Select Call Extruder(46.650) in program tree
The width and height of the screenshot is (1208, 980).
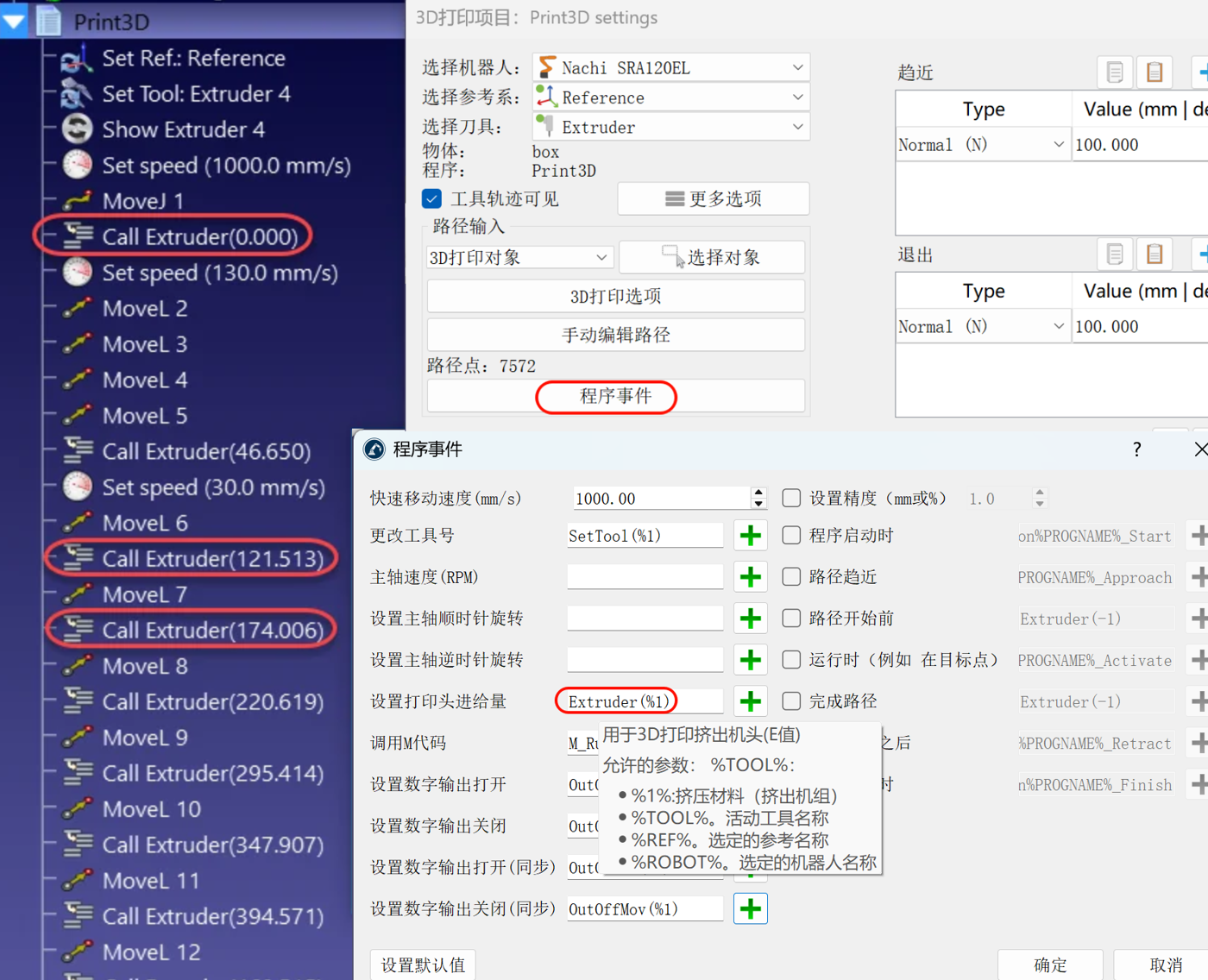coord(205,451)
